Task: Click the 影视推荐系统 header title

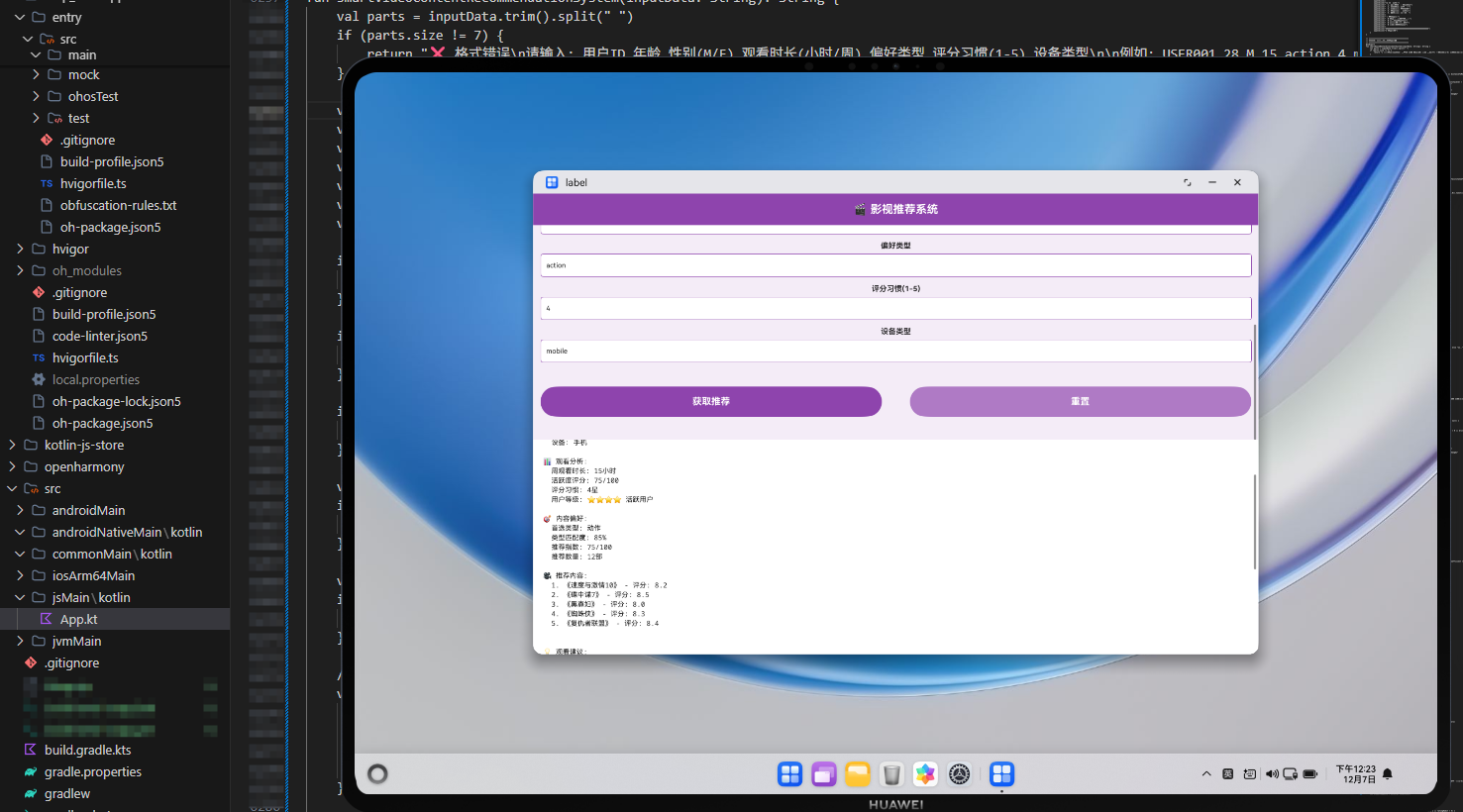Action: 895,209
